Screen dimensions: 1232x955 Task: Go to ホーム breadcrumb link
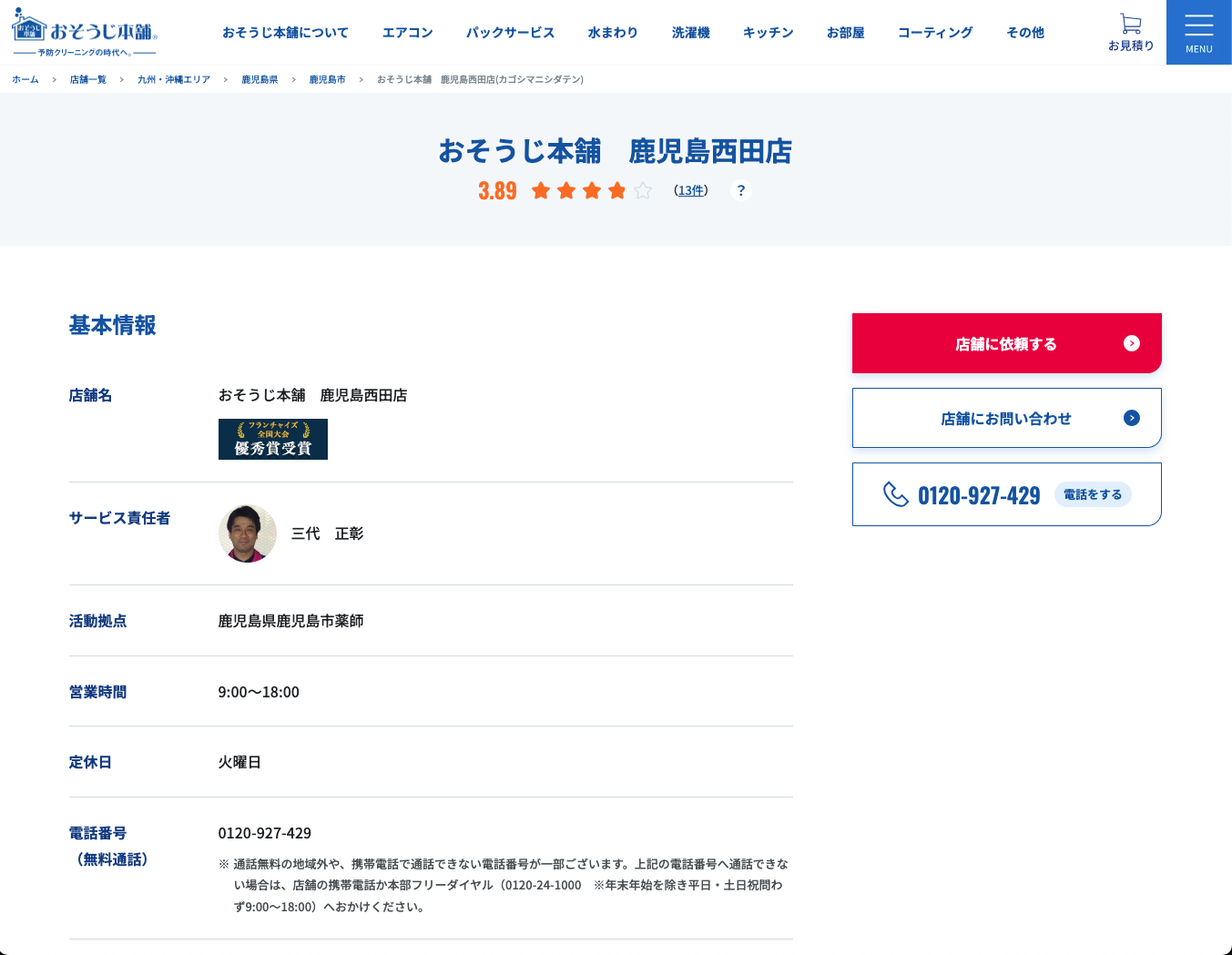pyautogui.click(x=25, y=80)
